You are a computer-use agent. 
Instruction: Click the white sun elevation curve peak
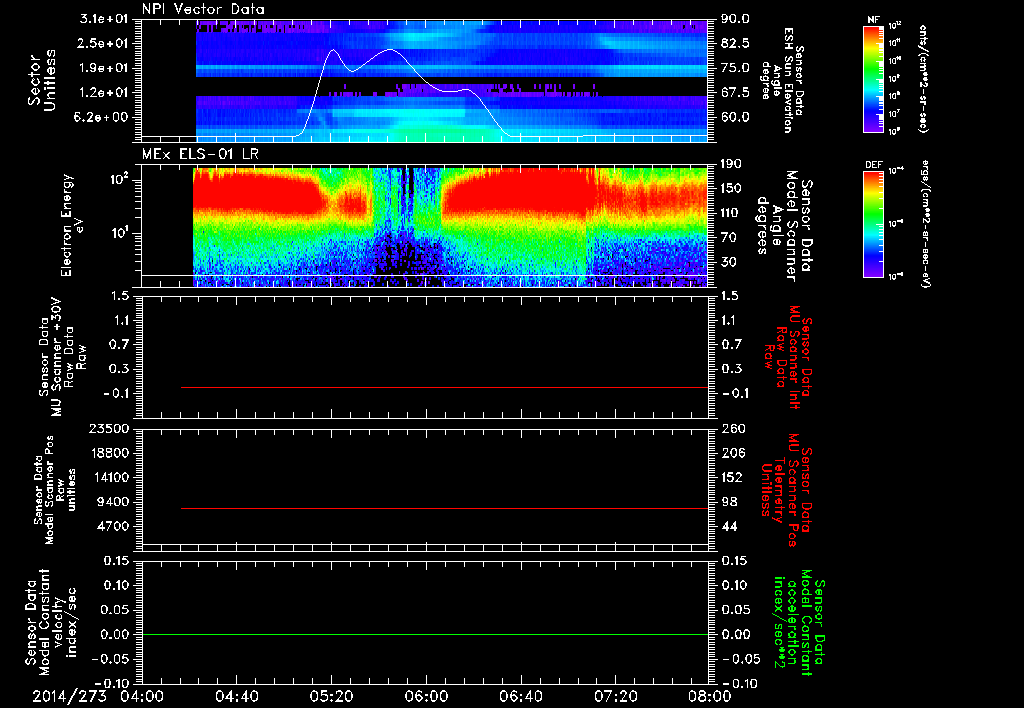[x=391, y=50]
